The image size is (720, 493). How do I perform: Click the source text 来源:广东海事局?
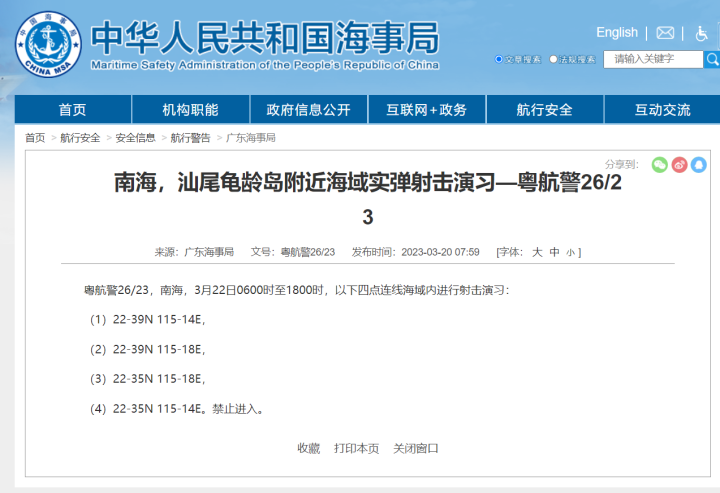tap(194, 252)
